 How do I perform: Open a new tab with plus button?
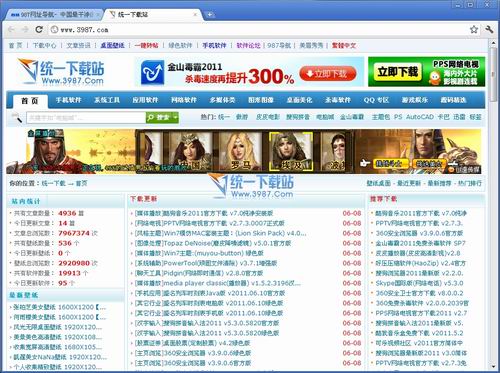(x=210, y=14)
